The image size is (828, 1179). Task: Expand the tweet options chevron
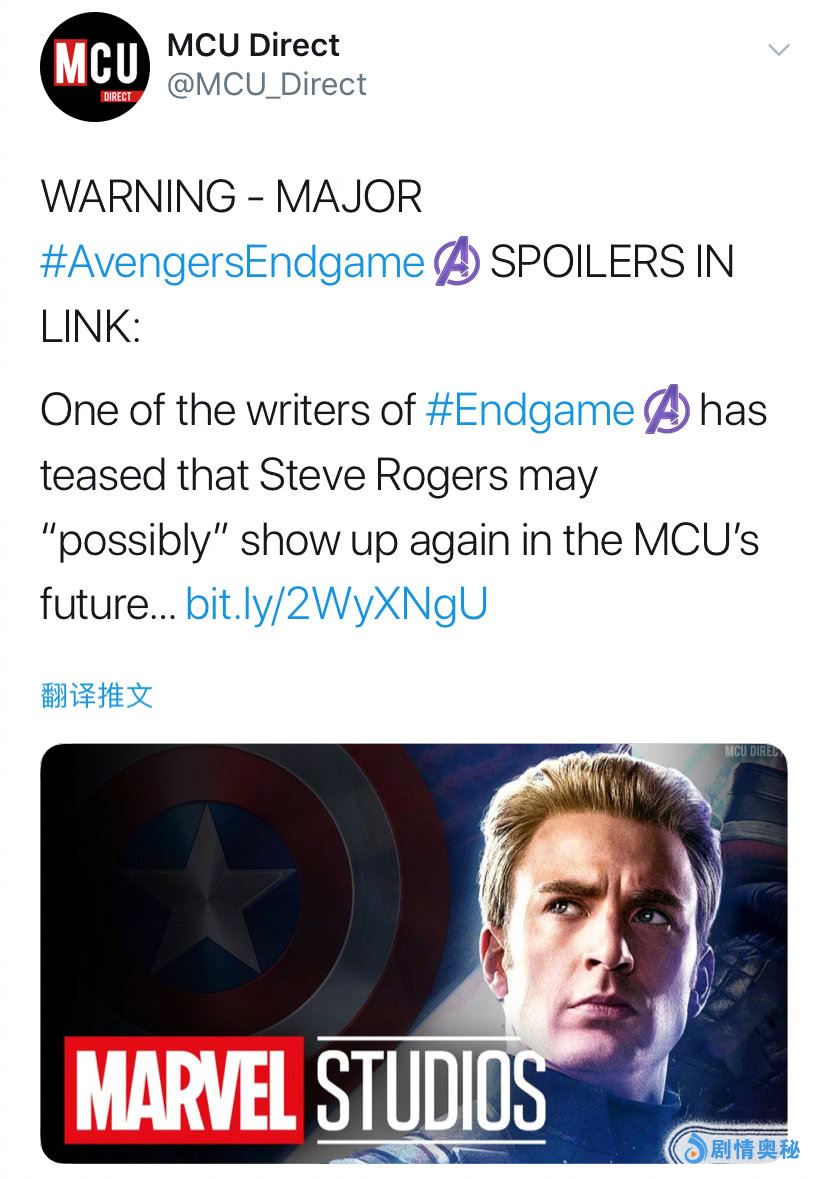tap(778, 49)
